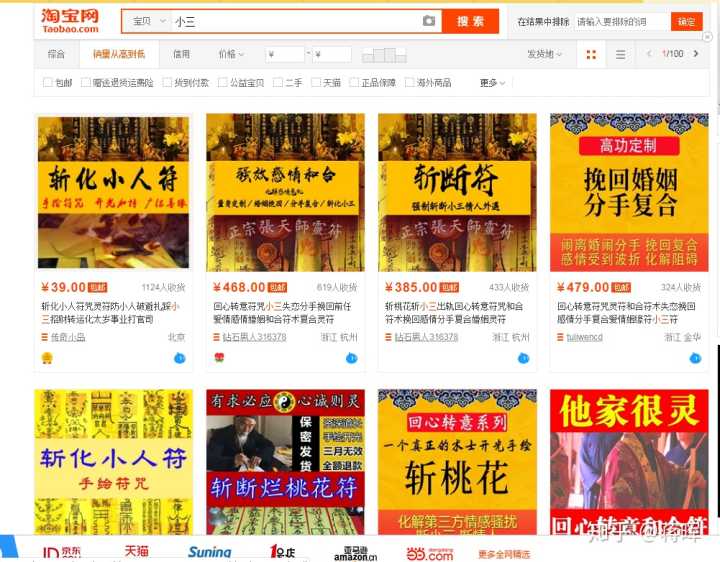This screenshot has height=562, width=720.
Task: Focus the 请输入要排除的词 input field
Action: [x=620, y=22]
